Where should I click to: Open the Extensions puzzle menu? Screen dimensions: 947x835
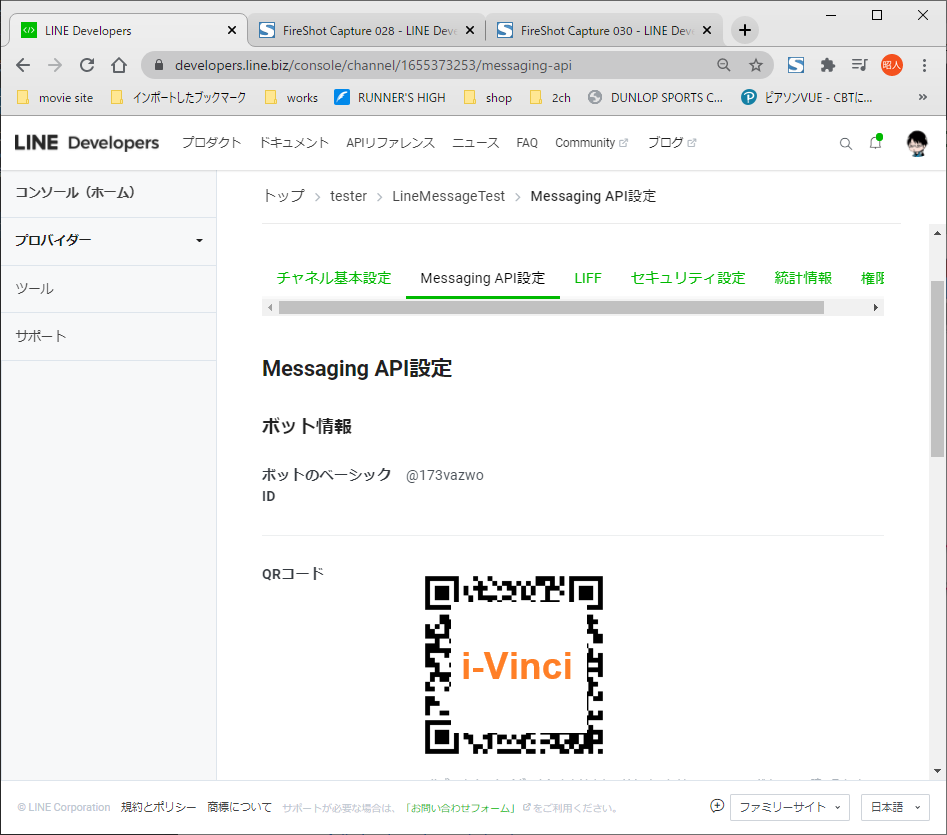click(827, 65)
